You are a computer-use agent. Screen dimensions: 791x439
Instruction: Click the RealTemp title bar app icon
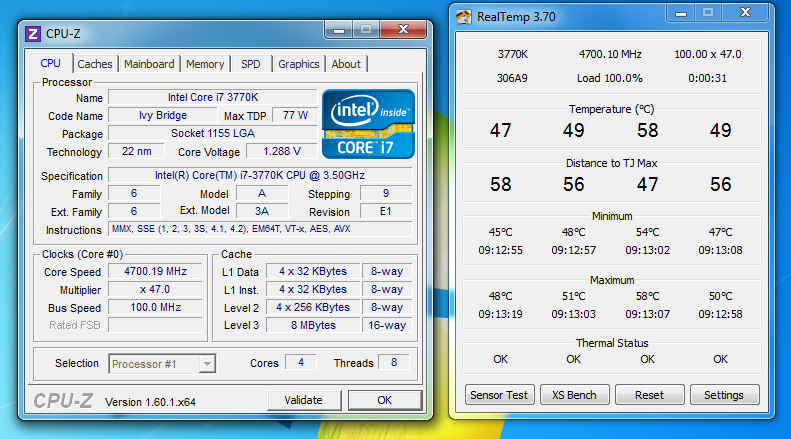463,17
